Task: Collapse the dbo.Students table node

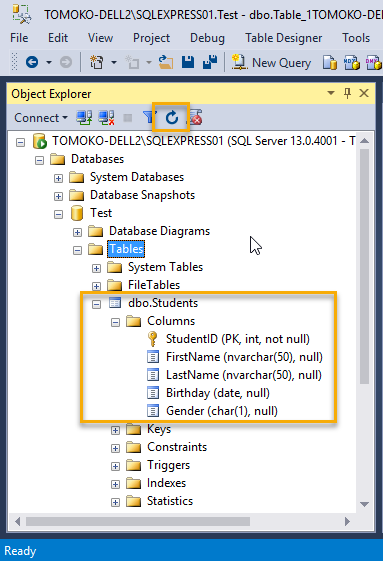Action: tap(96, 304)
